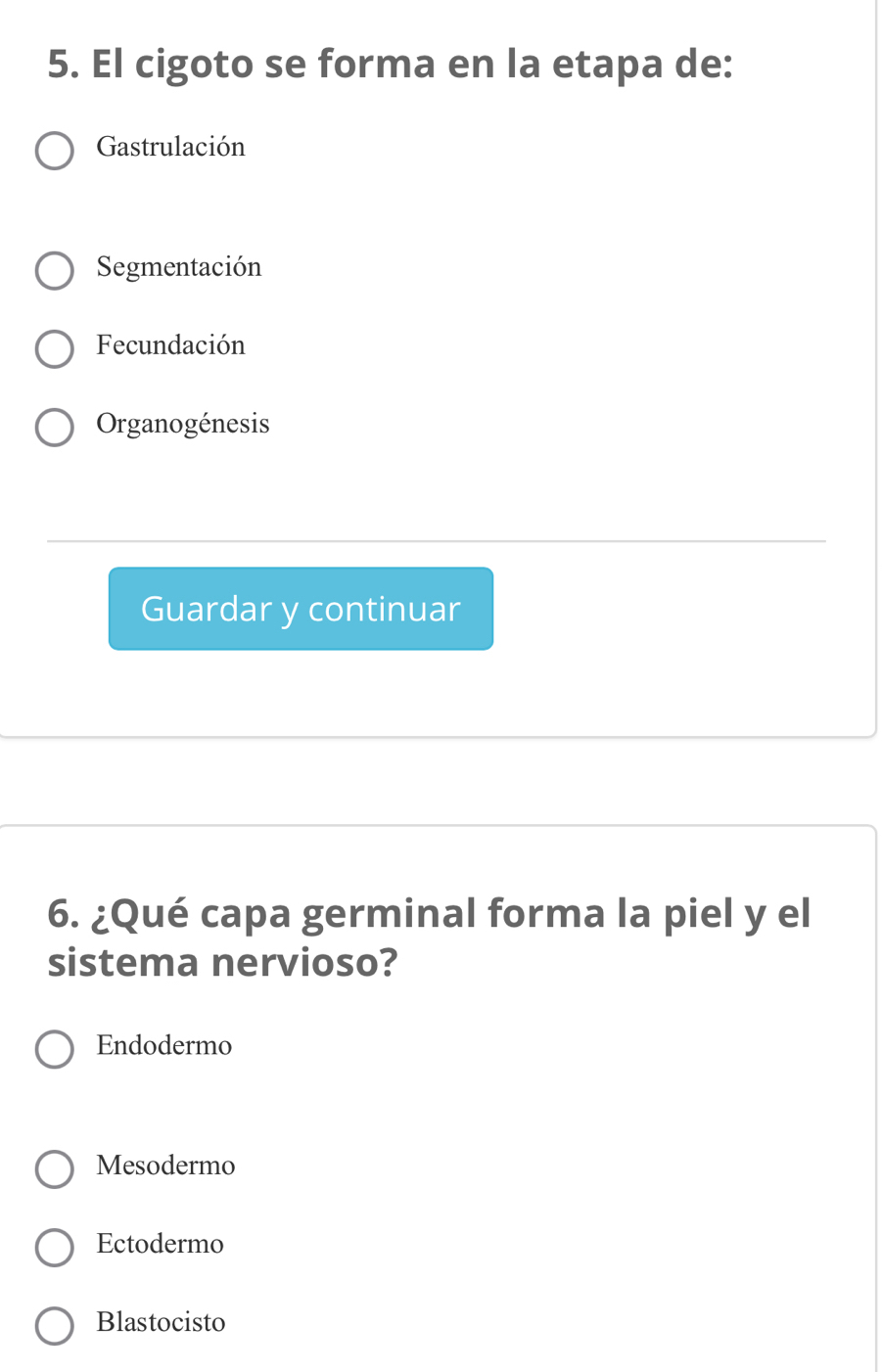Click the Gastrulación answer label text
The height and width of the screenshot is (1372, 882).
click(171, 148)
